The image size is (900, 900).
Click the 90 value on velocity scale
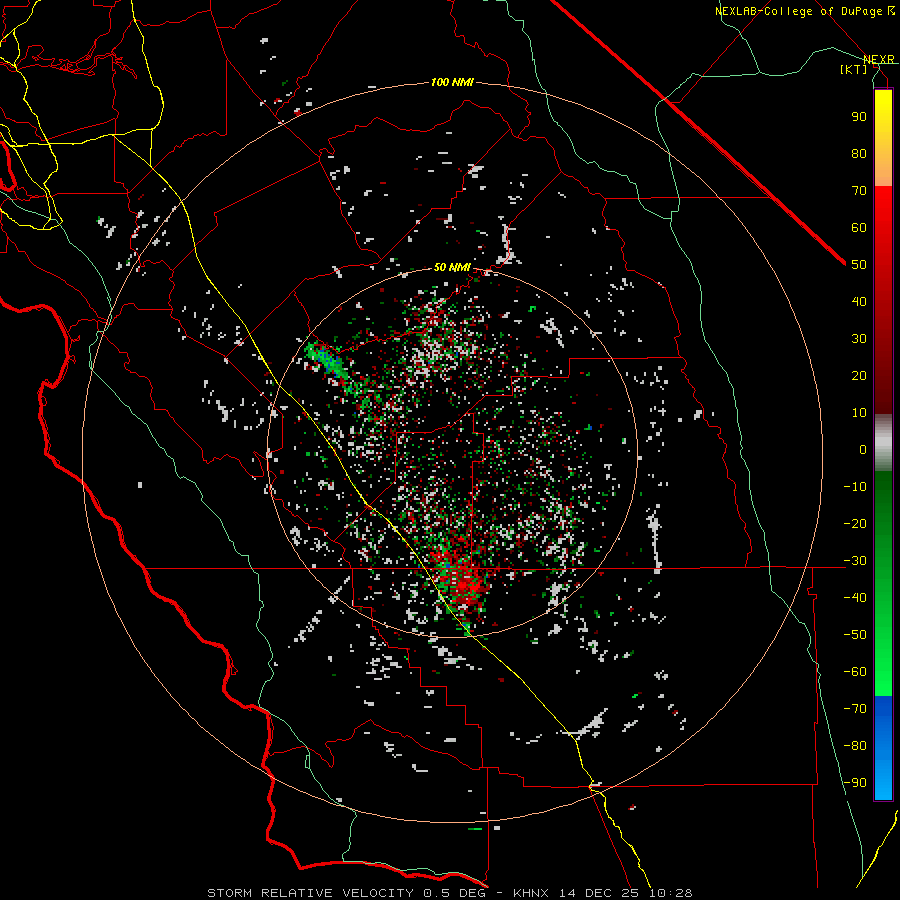(859, 117)
